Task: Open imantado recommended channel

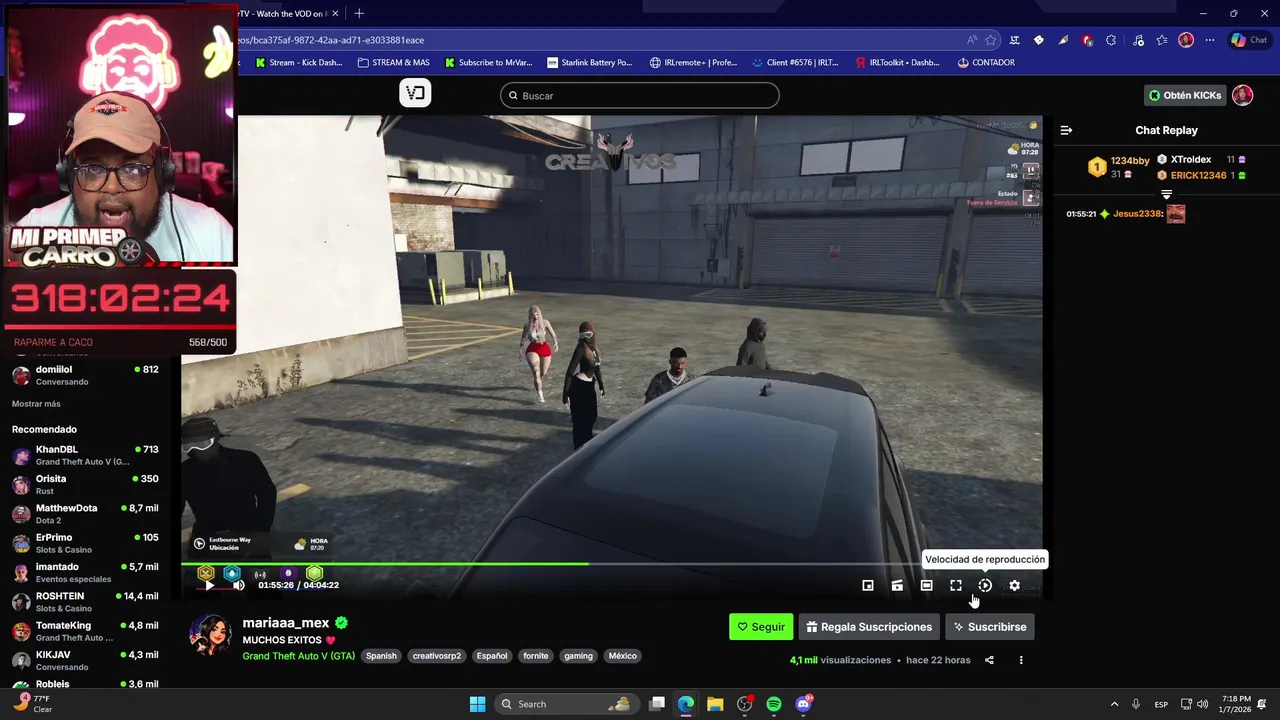Action: point(85,572)
